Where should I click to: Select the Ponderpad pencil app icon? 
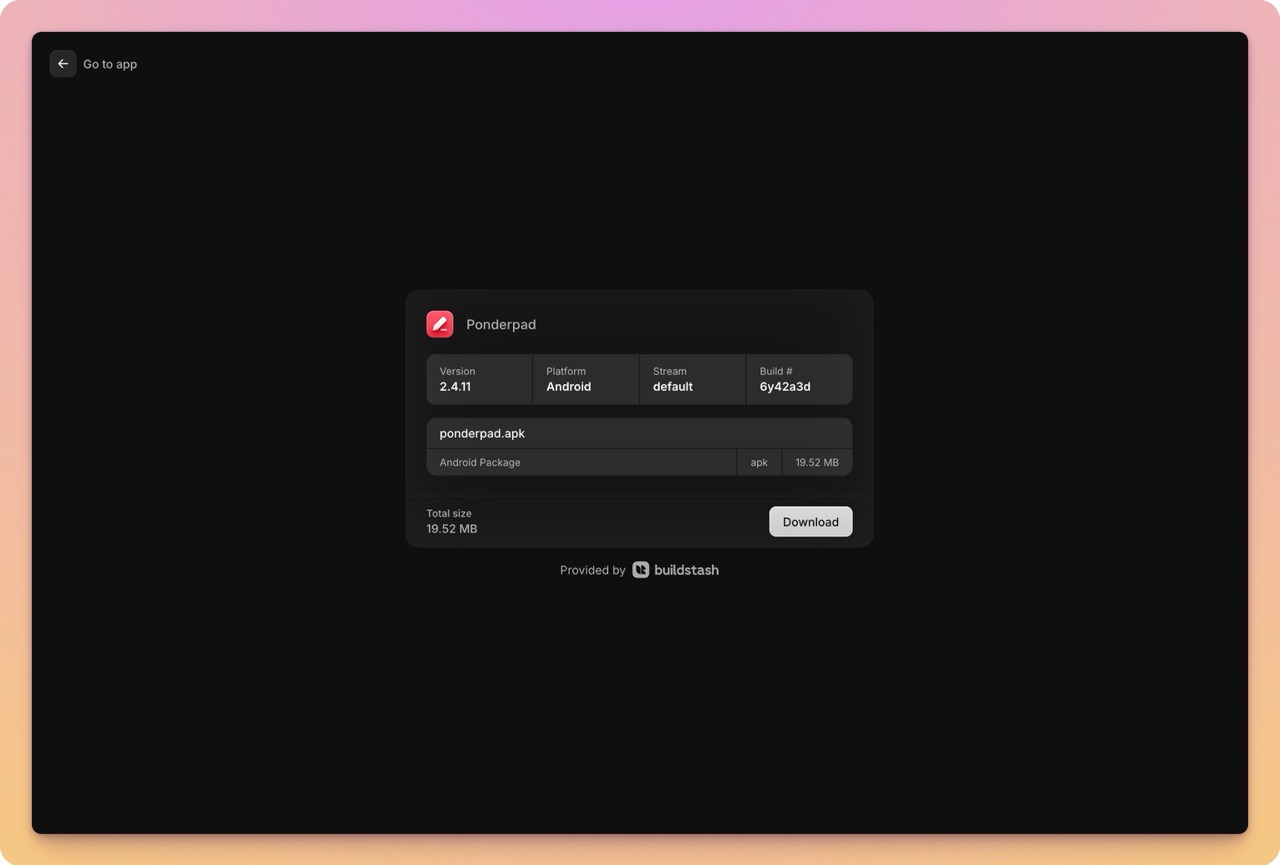(439, 323)
